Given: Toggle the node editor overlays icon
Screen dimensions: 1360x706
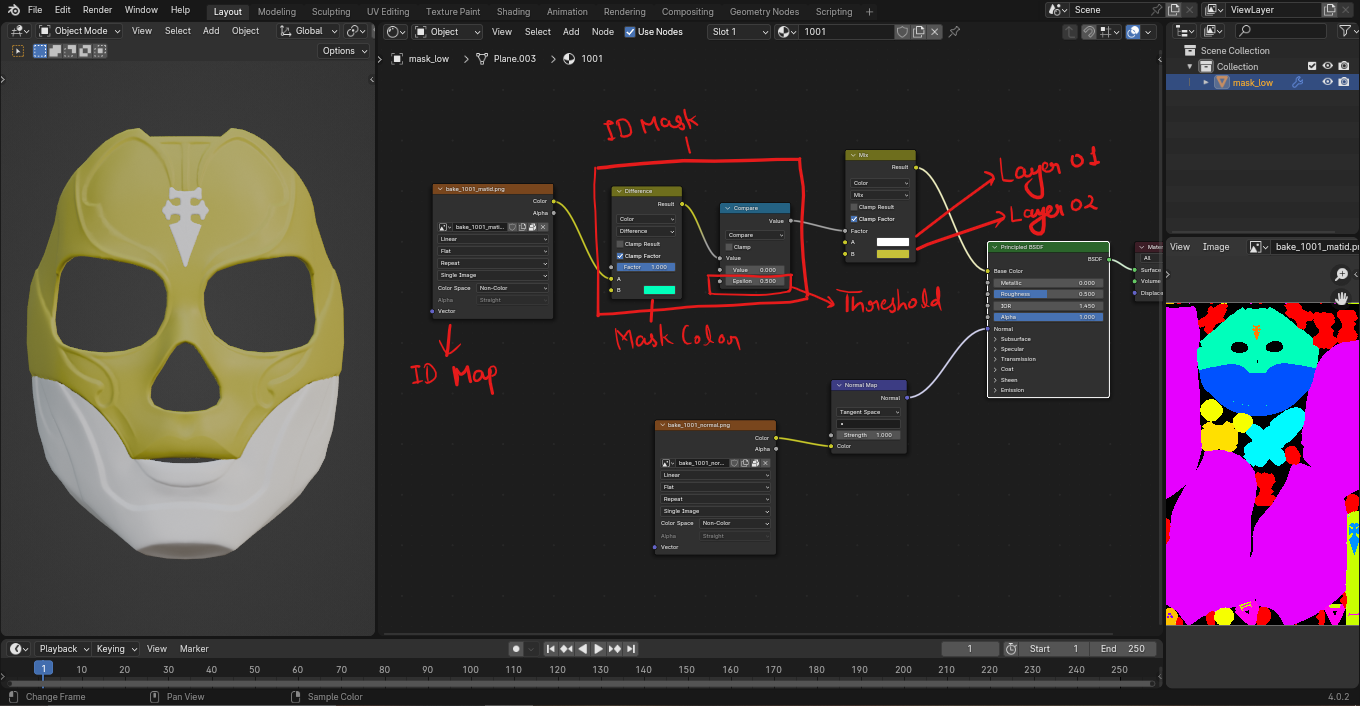Looking at the screenshot, I should (1134, 32).
